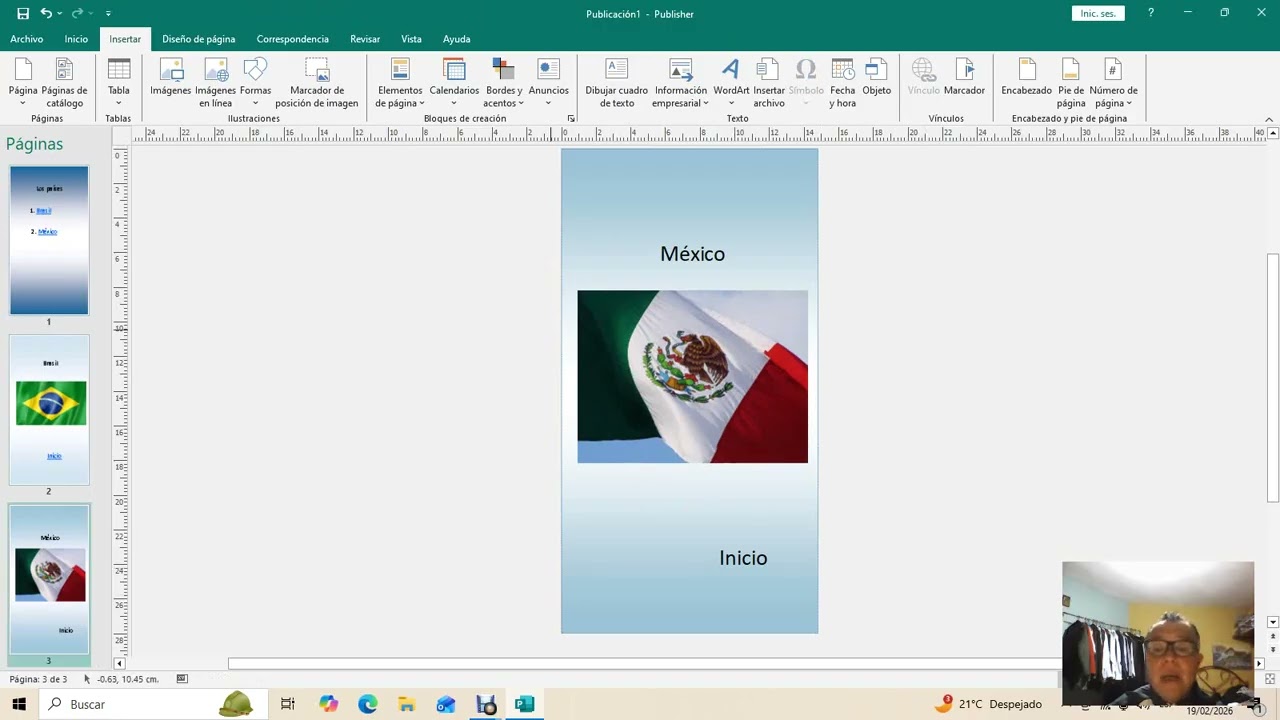The height and width of the screenshot is (720, 1280).
Task: Click the Mexican flag image on the page
Action: [x=692, y=377]
